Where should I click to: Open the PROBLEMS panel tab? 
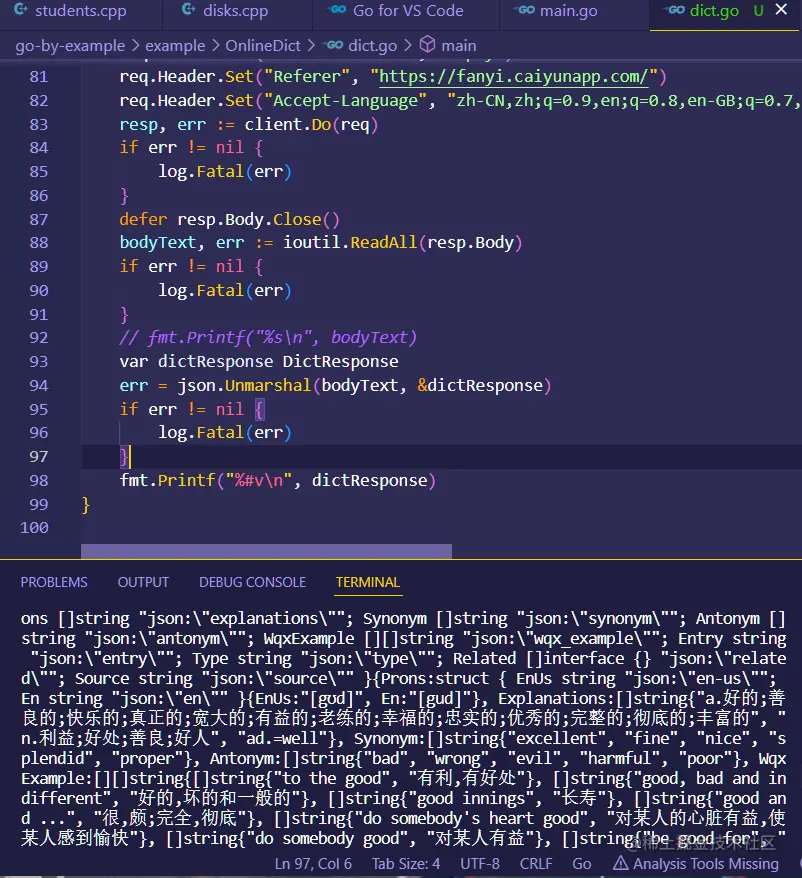click(54, 582)
